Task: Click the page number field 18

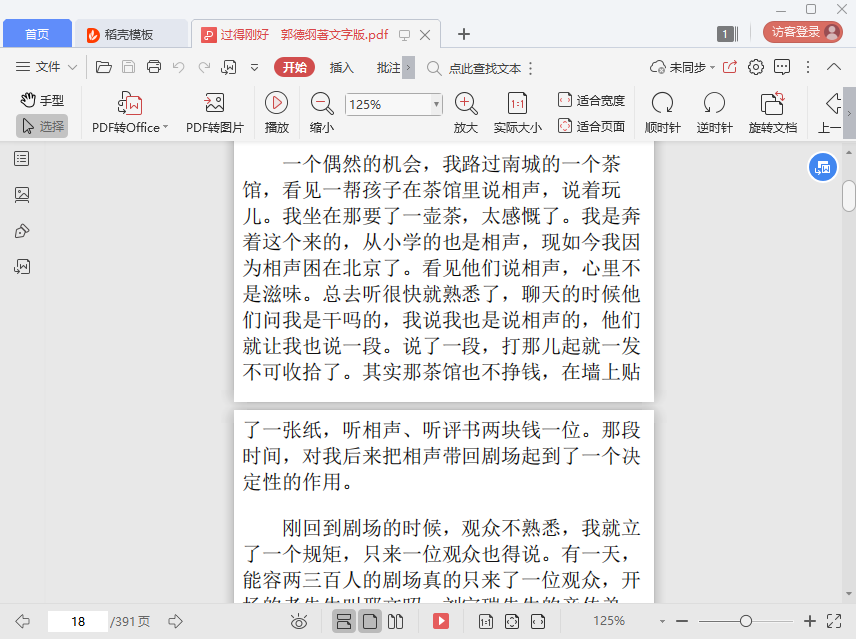Action: (78, 622)
